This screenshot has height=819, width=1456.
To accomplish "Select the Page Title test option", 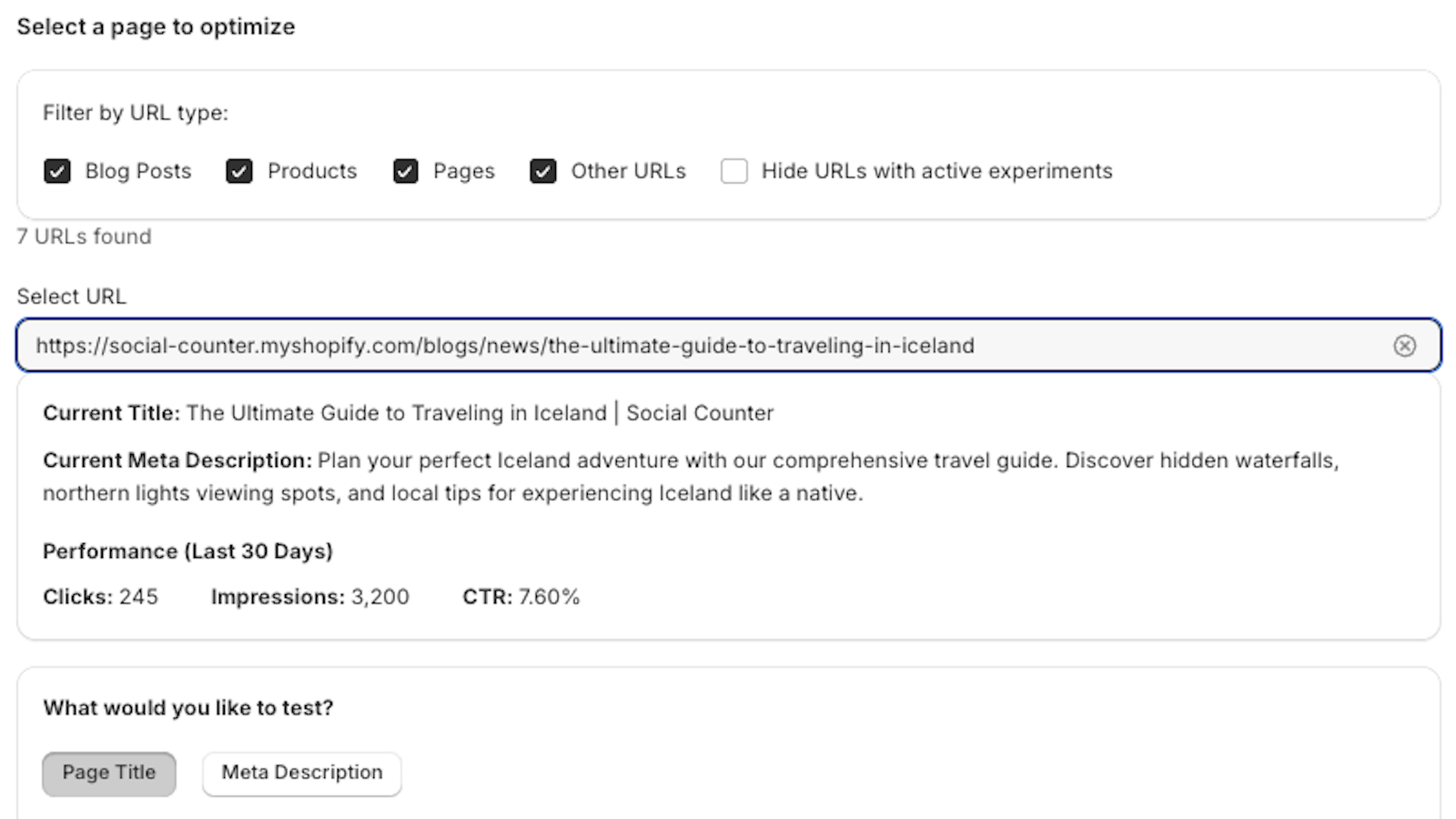I will click(x=109, y=773).
